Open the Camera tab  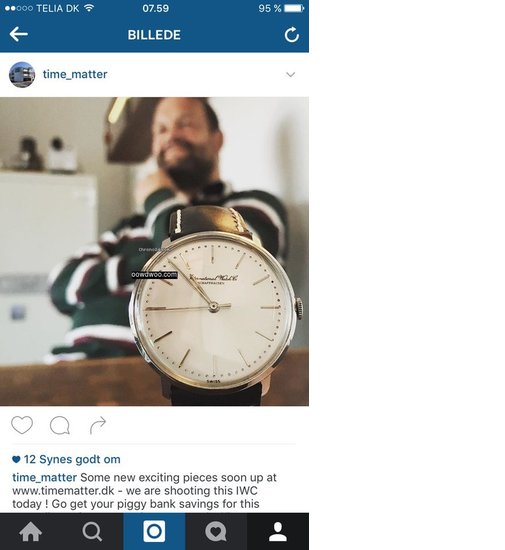pyautogui.click(x=154, y=531)
